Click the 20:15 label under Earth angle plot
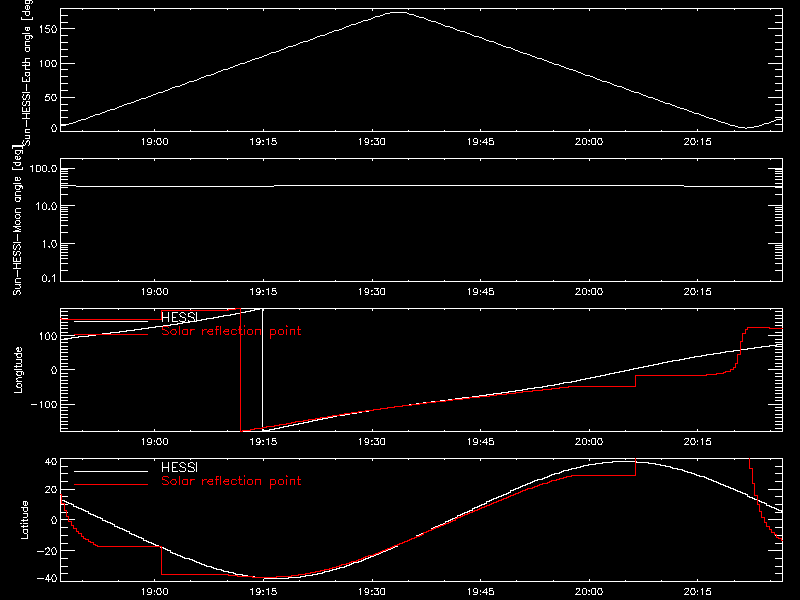This screenshot has width=800, height=600. pos(697,141)
